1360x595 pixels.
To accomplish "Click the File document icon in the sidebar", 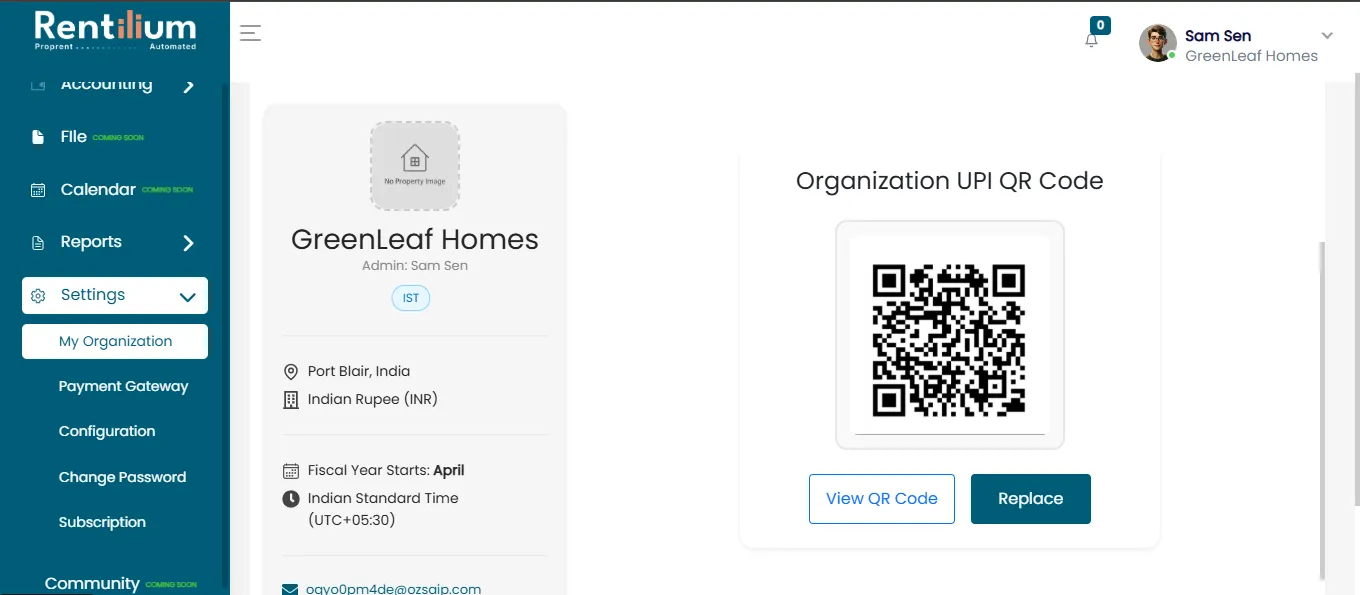I will (38, 137).
